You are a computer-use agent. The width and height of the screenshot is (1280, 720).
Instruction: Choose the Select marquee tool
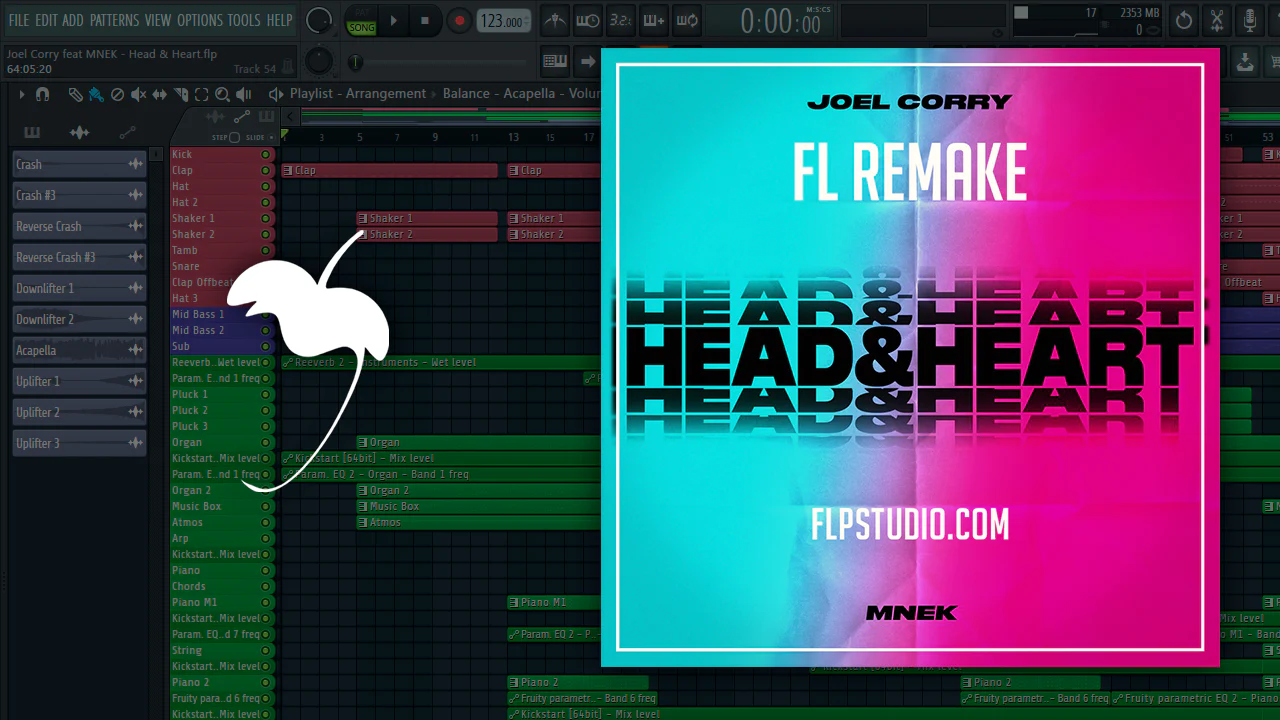click(x=201, y=94)
